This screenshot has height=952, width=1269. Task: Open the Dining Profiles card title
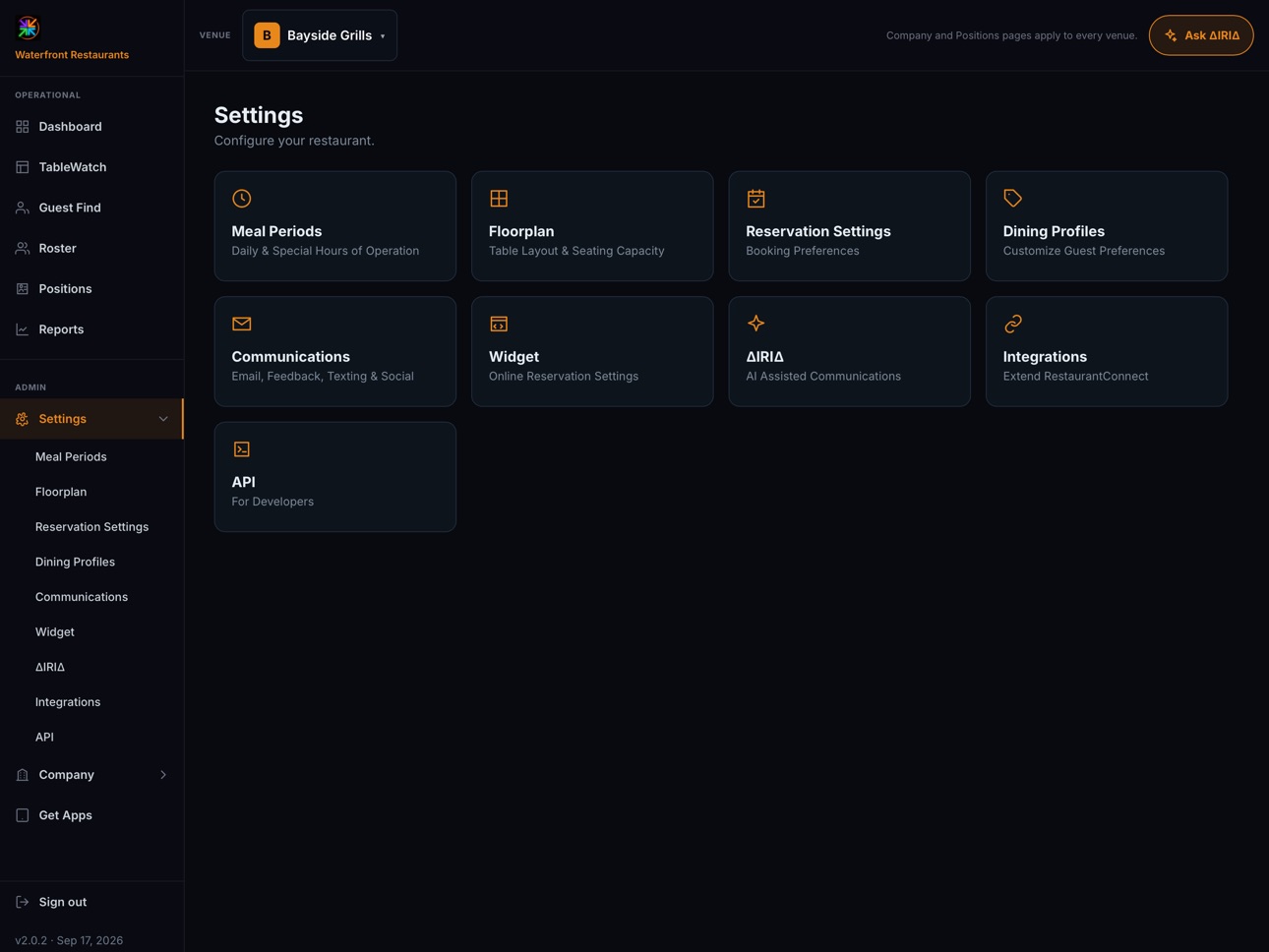click(1054, 231)
